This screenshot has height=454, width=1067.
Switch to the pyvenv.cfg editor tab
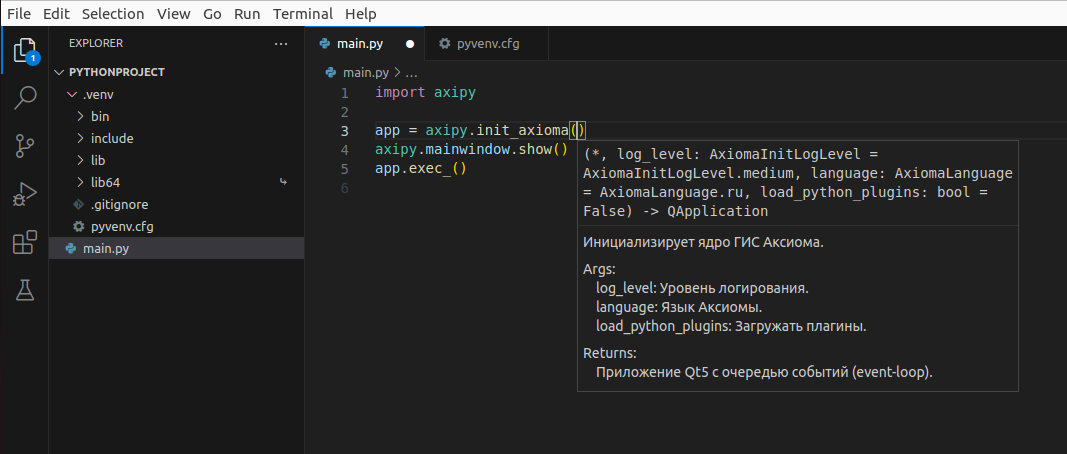click(486, 44)
